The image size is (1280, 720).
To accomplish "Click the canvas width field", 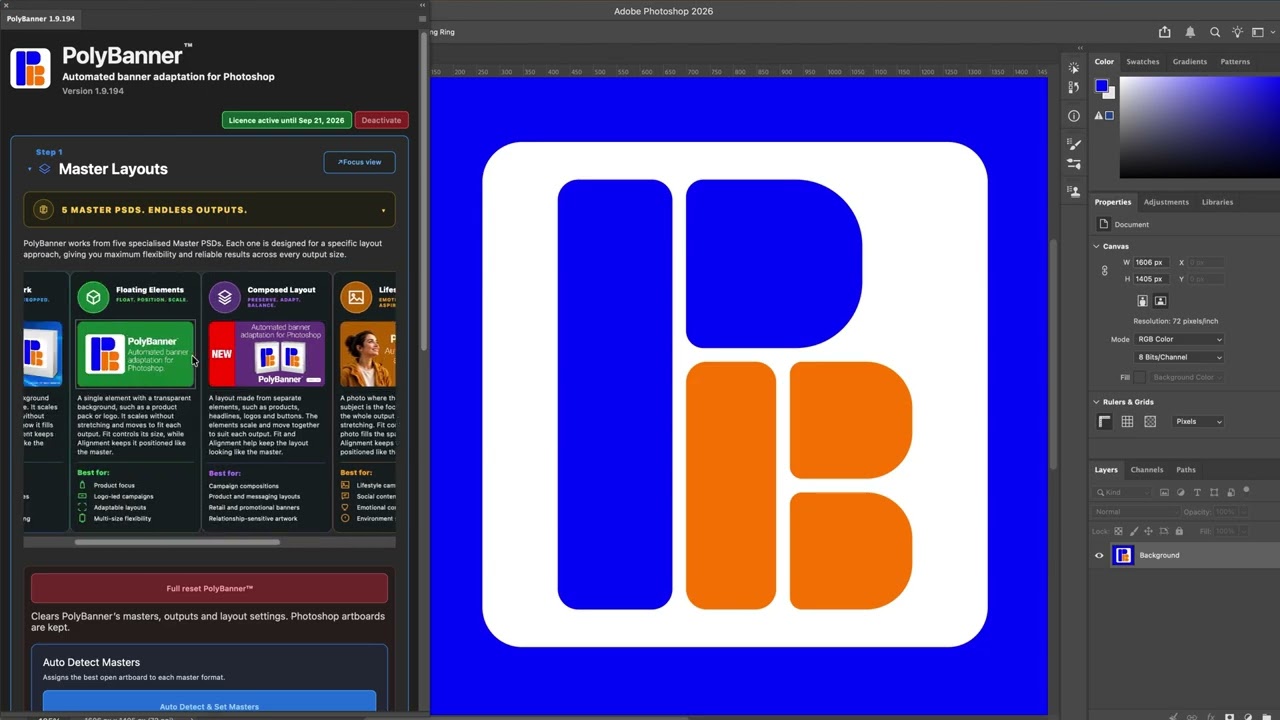I will click(1152, 262).
